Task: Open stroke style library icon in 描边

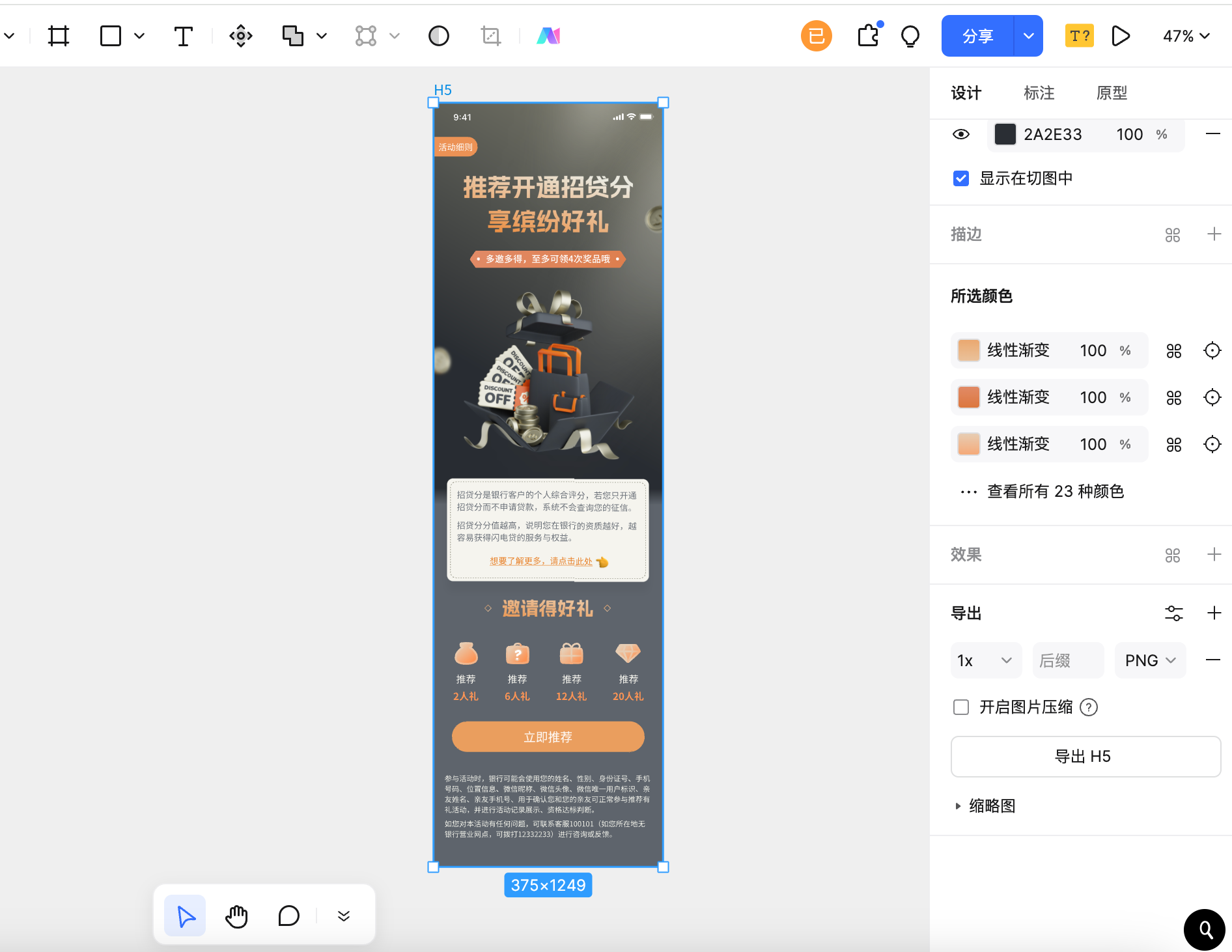Action: point(1173,235)
